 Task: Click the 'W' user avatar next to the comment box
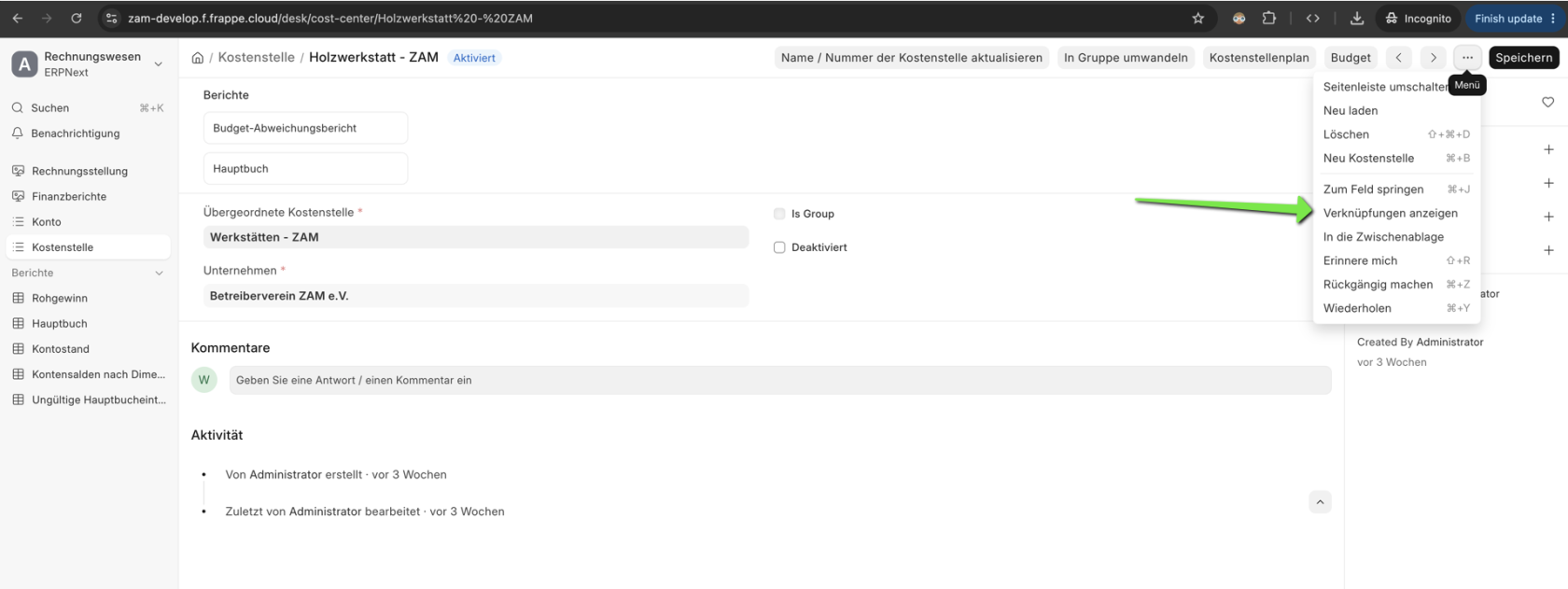203,380
